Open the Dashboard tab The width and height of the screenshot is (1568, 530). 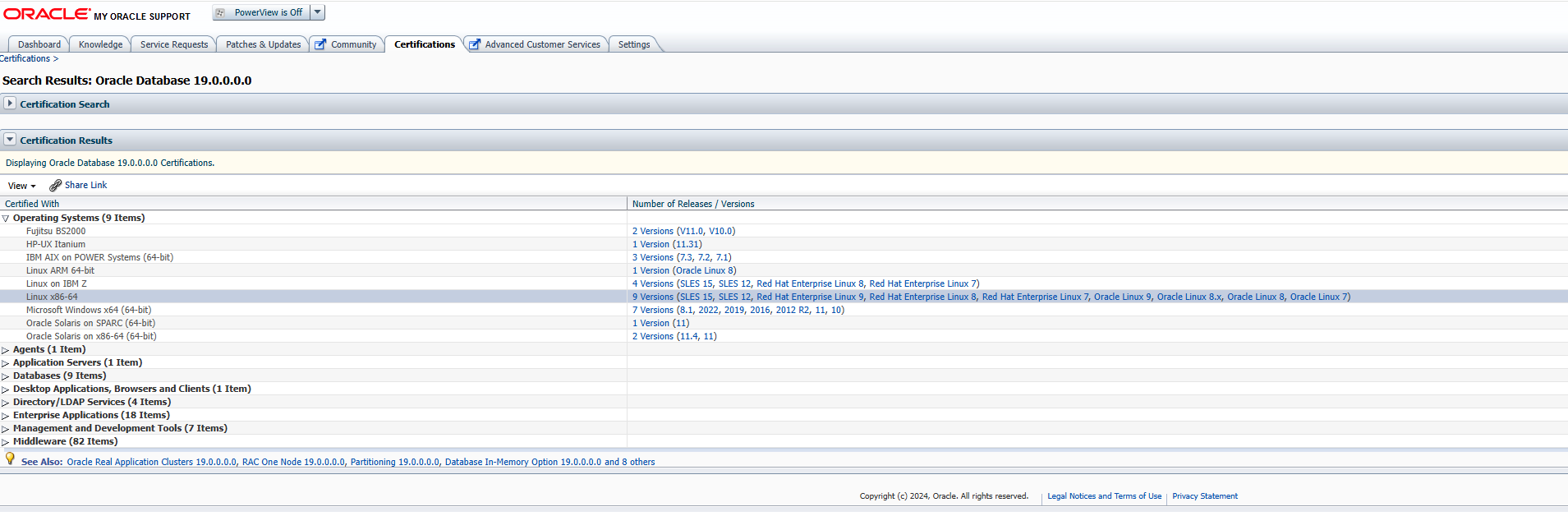coord(39,44)
